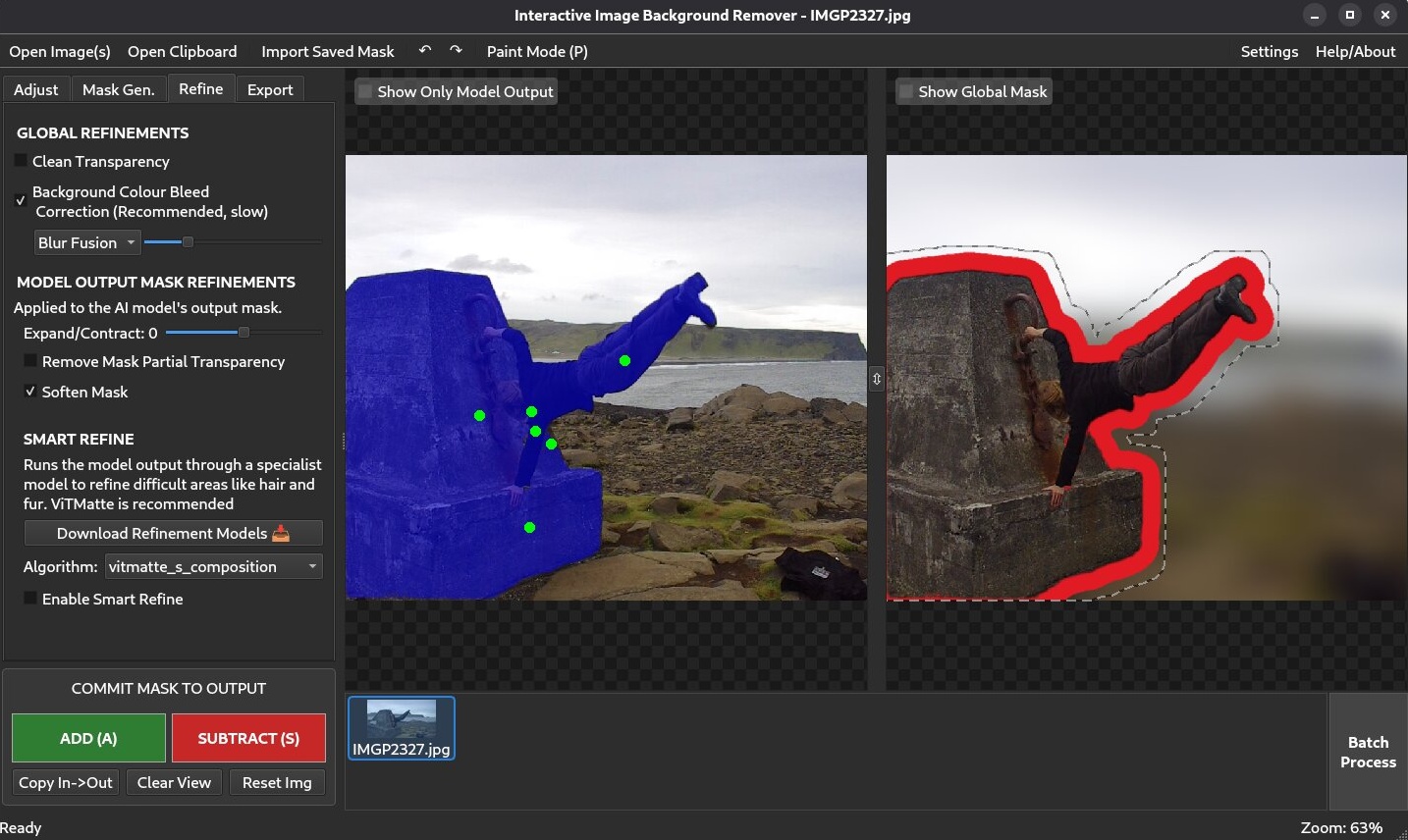Open the Blur Fusion dropdown
The width and height of the screenshot is (1408, 840).
(x=86, y=242)
